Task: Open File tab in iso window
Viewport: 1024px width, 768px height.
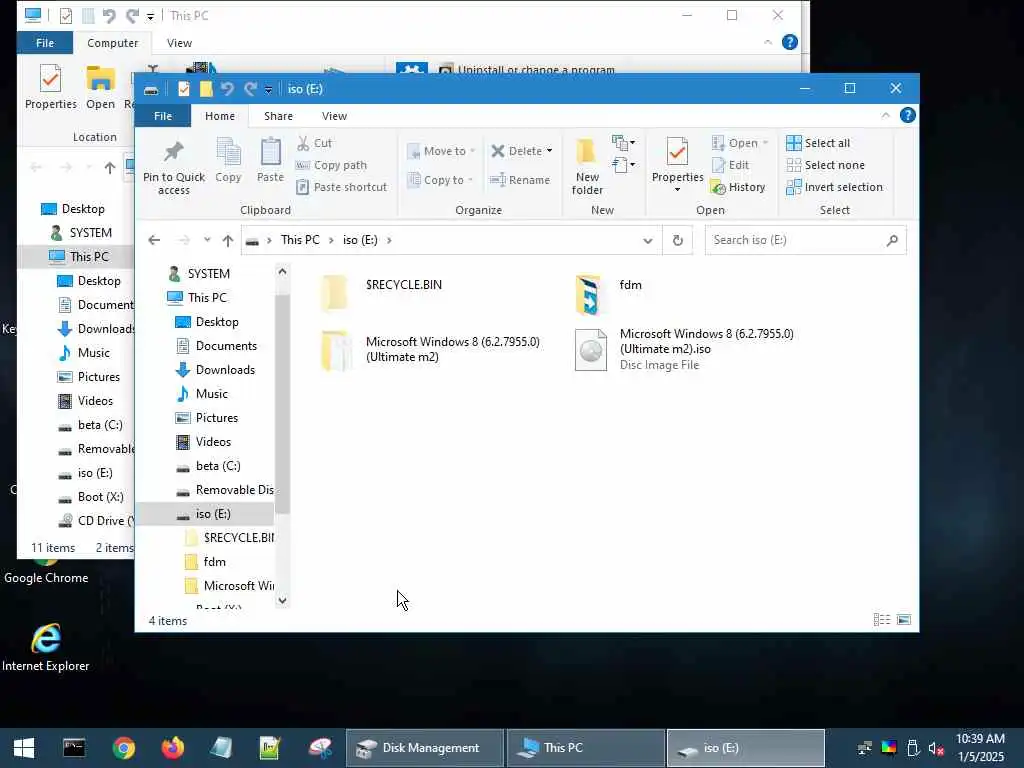Action: pyautogui.click(x=163, y=116)
